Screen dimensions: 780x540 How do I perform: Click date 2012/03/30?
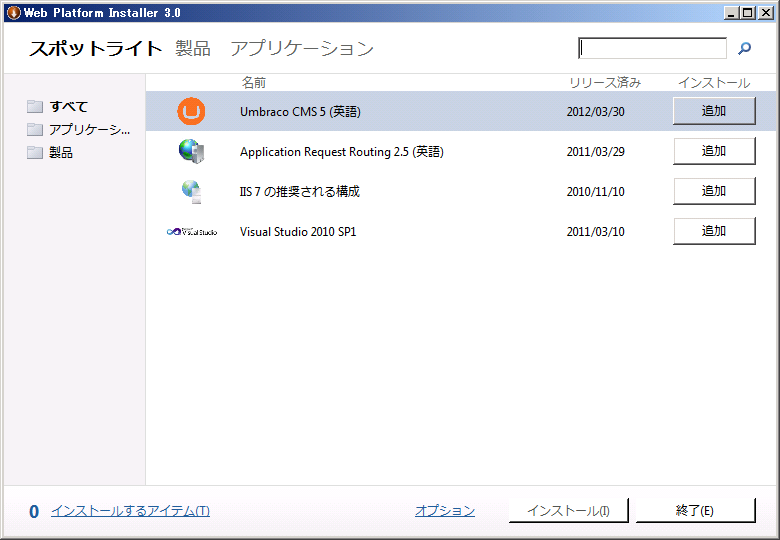coord(595,111)
